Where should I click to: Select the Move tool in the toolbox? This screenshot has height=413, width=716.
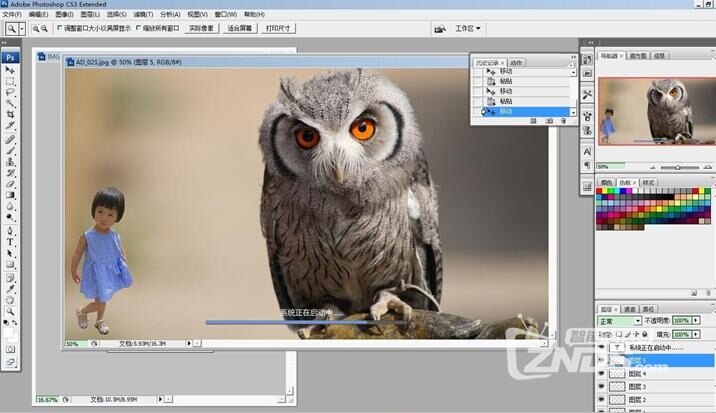11,69
